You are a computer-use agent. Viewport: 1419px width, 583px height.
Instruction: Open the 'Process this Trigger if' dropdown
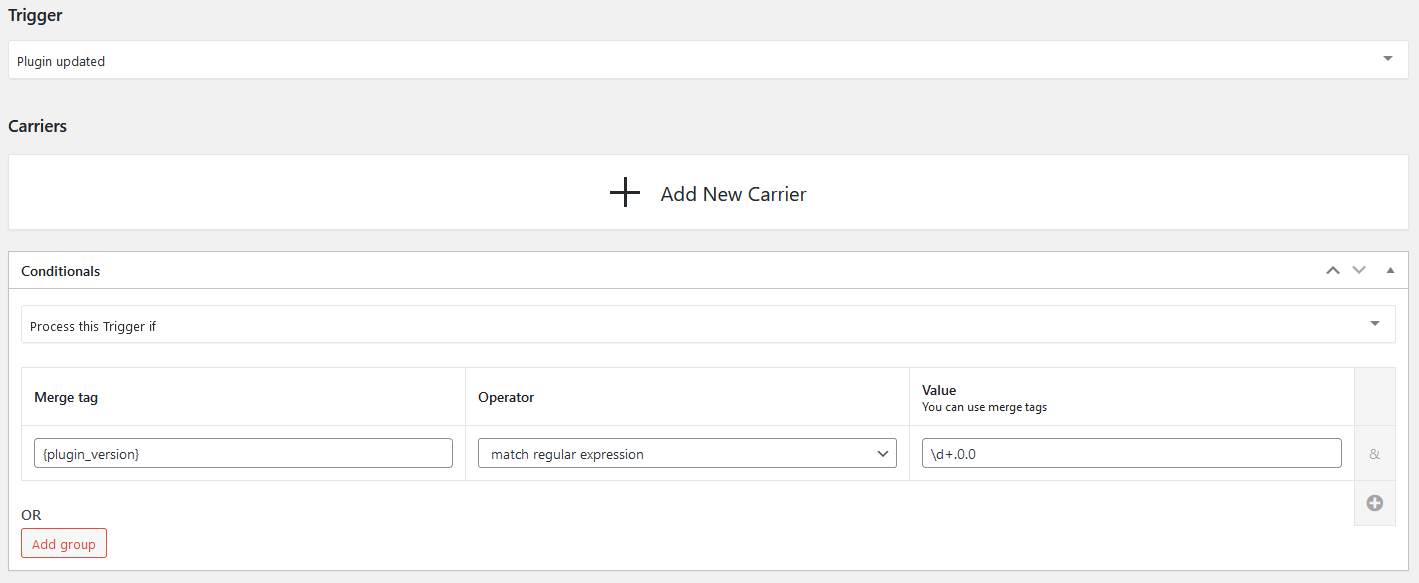(708, 324)
